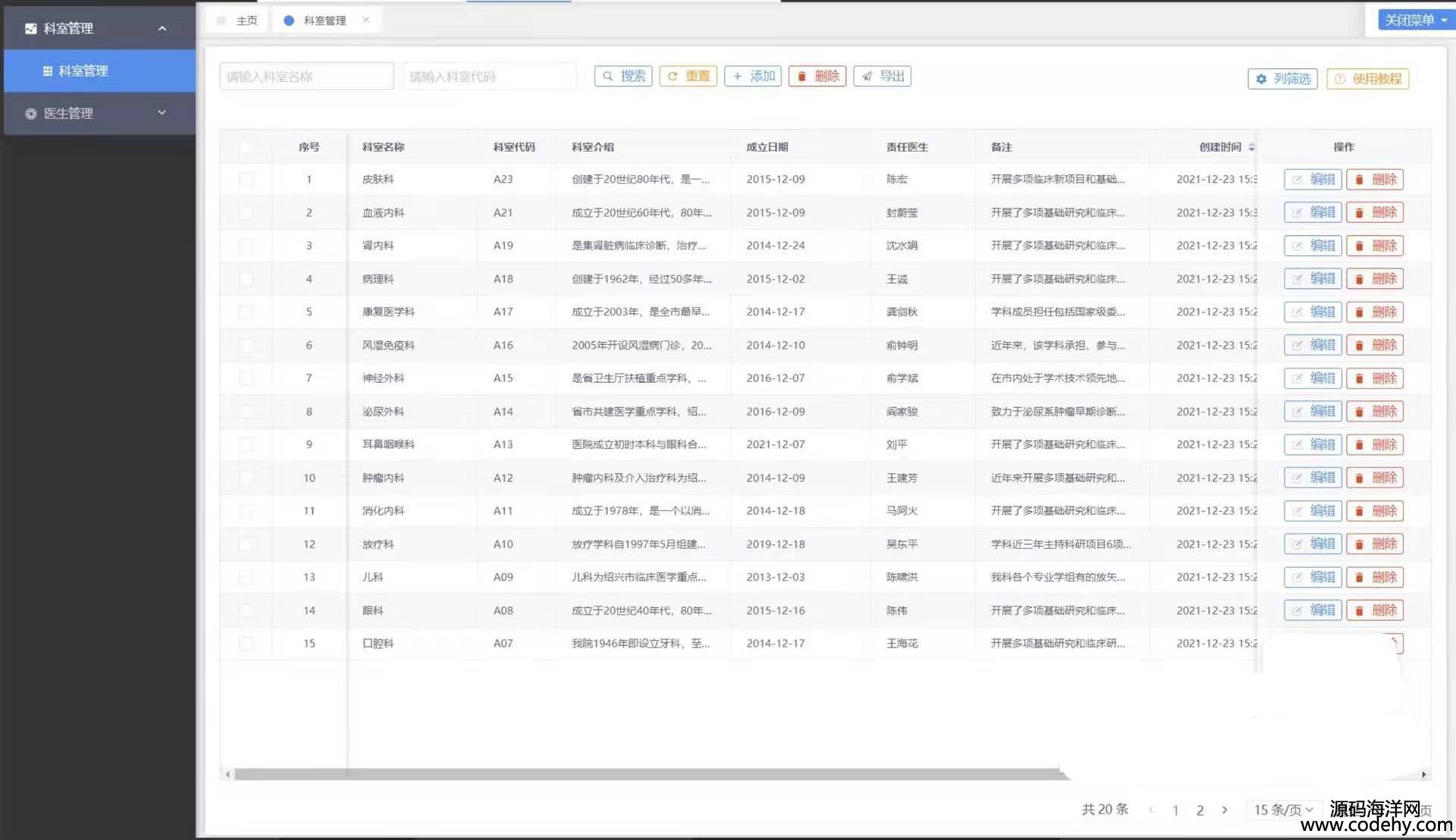The height and width of the screenshot is (840, 1456).
Task: Click the 科室名称 column header
Action: [383, 147]
